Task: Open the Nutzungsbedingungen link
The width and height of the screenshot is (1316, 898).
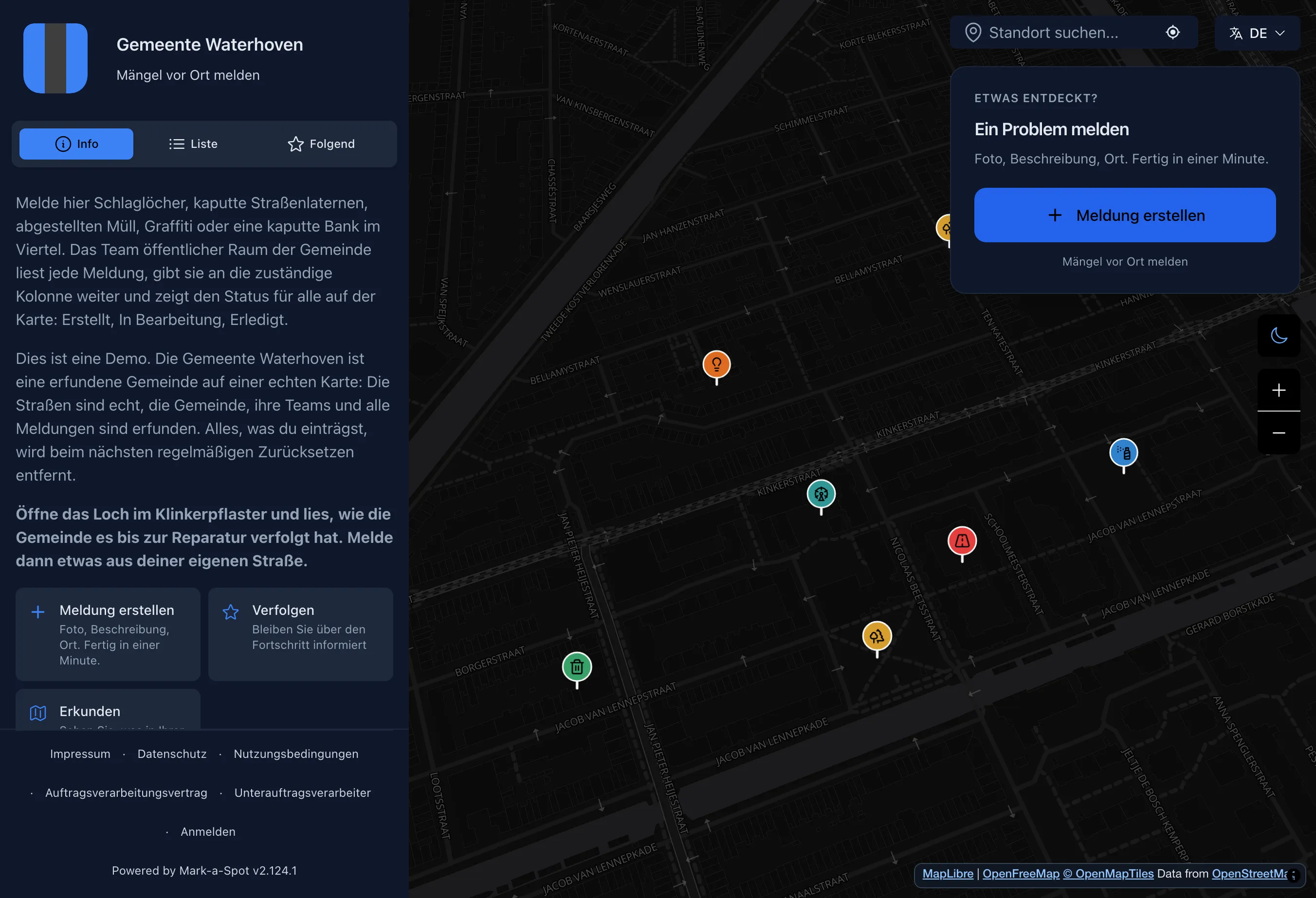Action: pyautogui.click(x=296, y=754)
